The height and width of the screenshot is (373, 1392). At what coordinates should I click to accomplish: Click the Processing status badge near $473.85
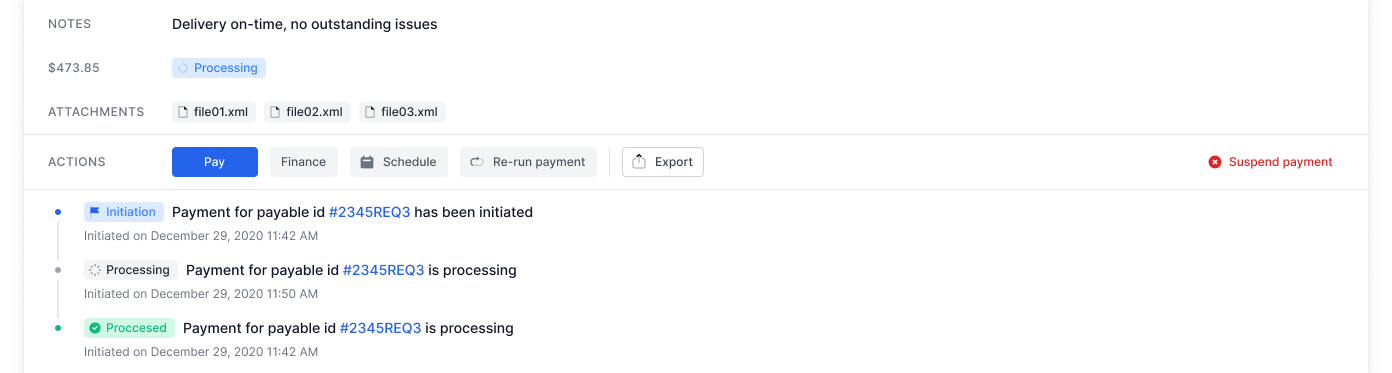(x=219, y=68)
